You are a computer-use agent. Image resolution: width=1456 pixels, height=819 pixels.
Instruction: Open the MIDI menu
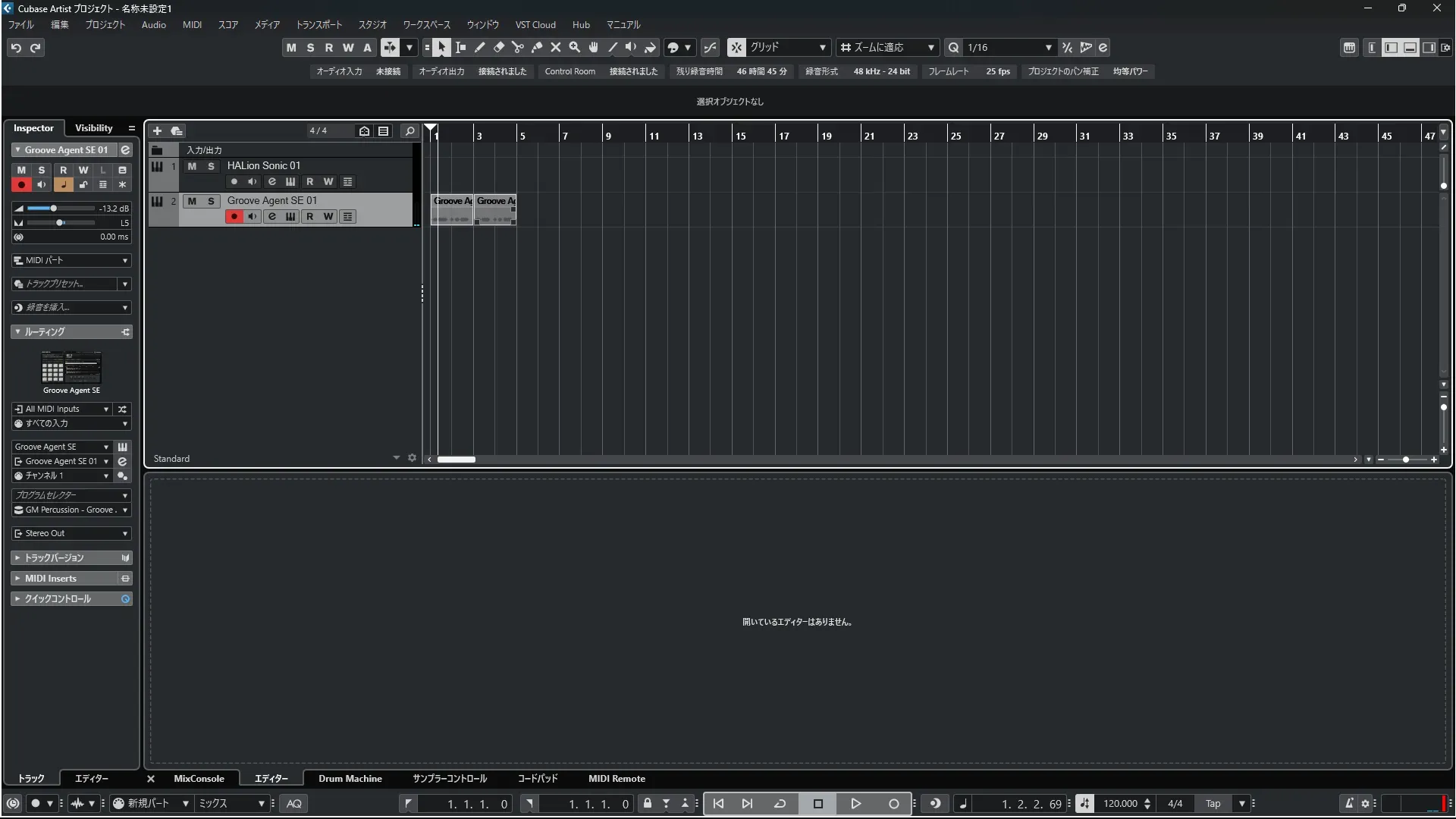pyautogui.click(x=192, y=25)
